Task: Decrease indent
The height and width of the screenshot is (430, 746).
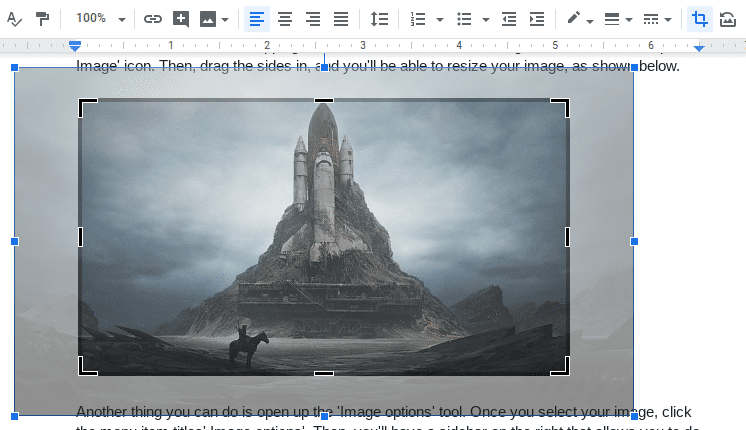Action: tap(509, 19)
